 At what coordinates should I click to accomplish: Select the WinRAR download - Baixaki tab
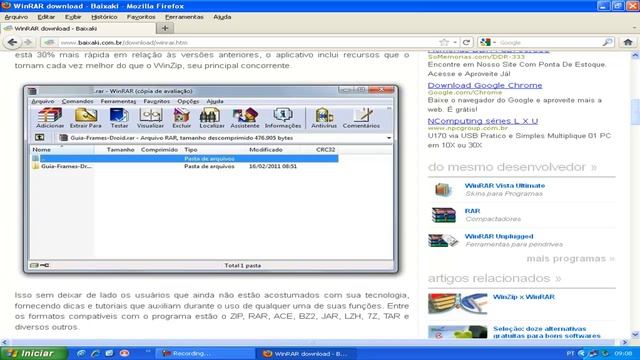[x=78, y=28]
